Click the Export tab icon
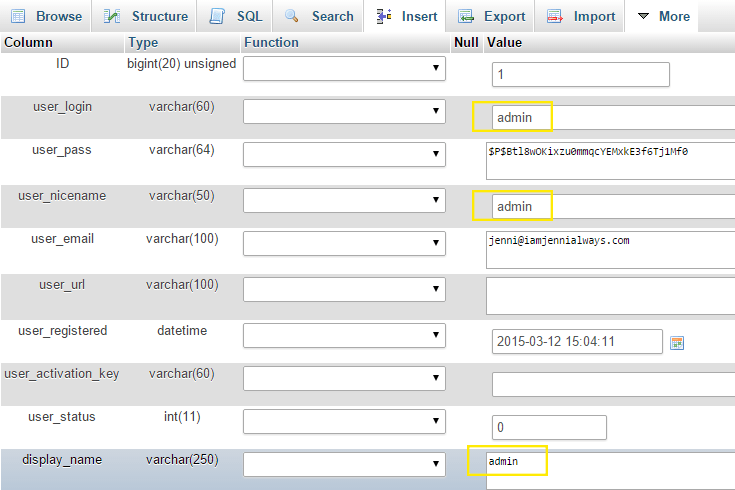The image size is (735, 490). pyautogui.click(x=466, y=16)
